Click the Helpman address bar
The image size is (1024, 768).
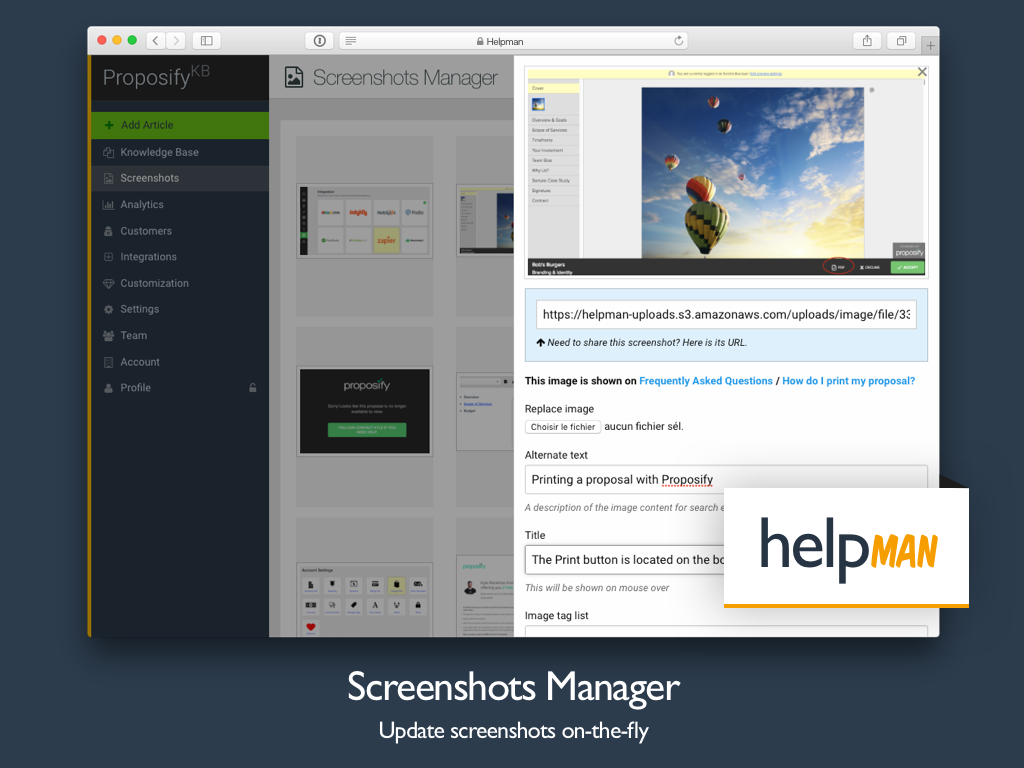click(513, 40)
